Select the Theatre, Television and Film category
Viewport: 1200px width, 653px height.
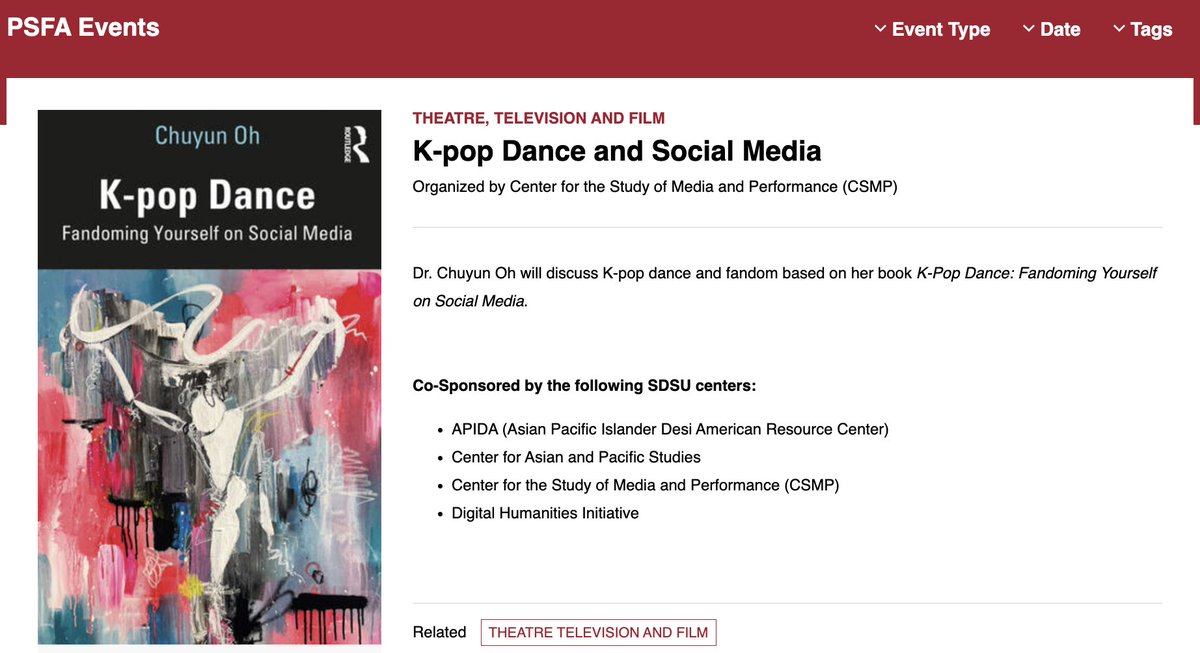(538, 117)
